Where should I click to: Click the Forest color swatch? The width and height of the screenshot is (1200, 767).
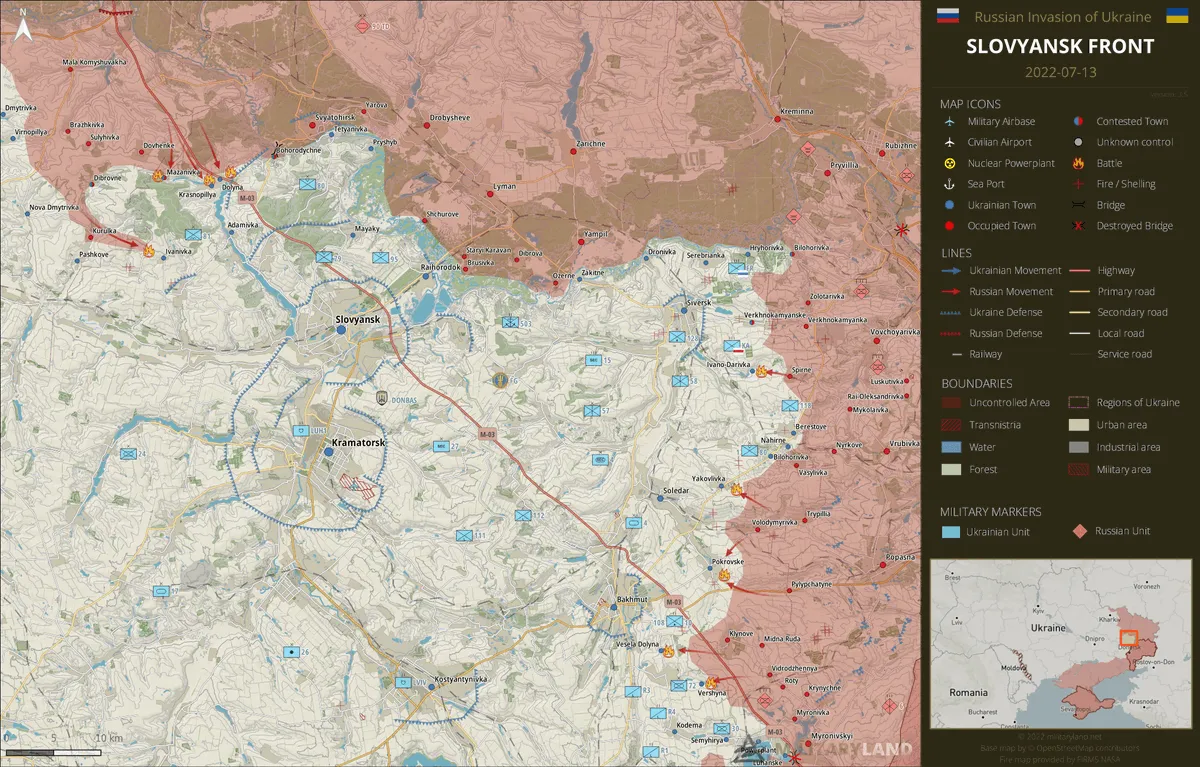(950, 469)
